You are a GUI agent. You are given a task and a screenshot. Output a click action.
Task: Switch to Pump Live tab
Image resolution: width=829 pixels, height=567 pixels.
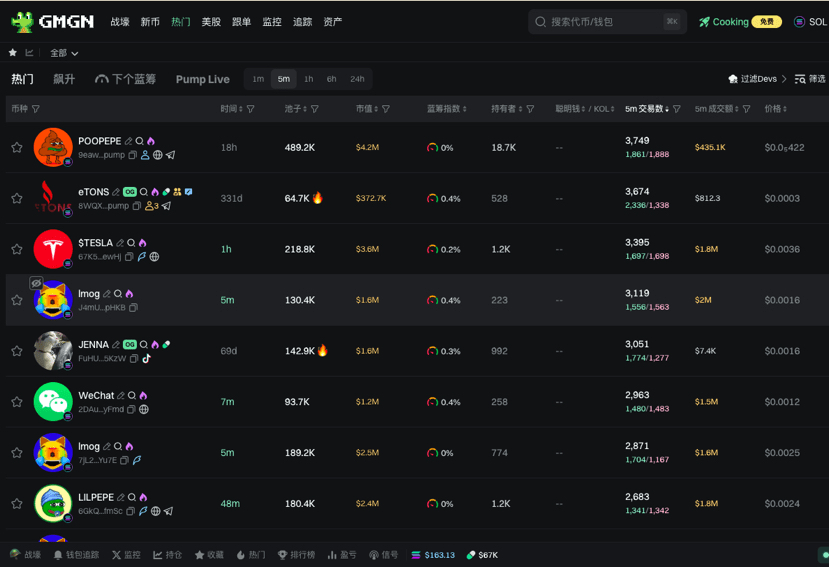click(x=202, y=79)
